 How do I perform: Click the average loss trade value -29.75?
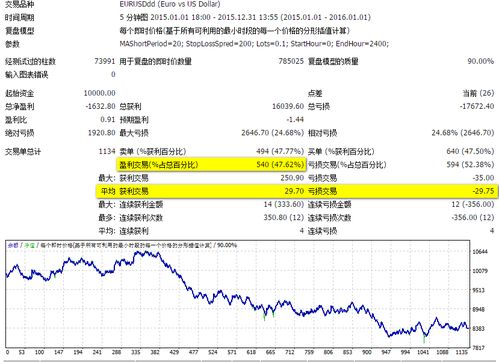[x=483, y=191]
